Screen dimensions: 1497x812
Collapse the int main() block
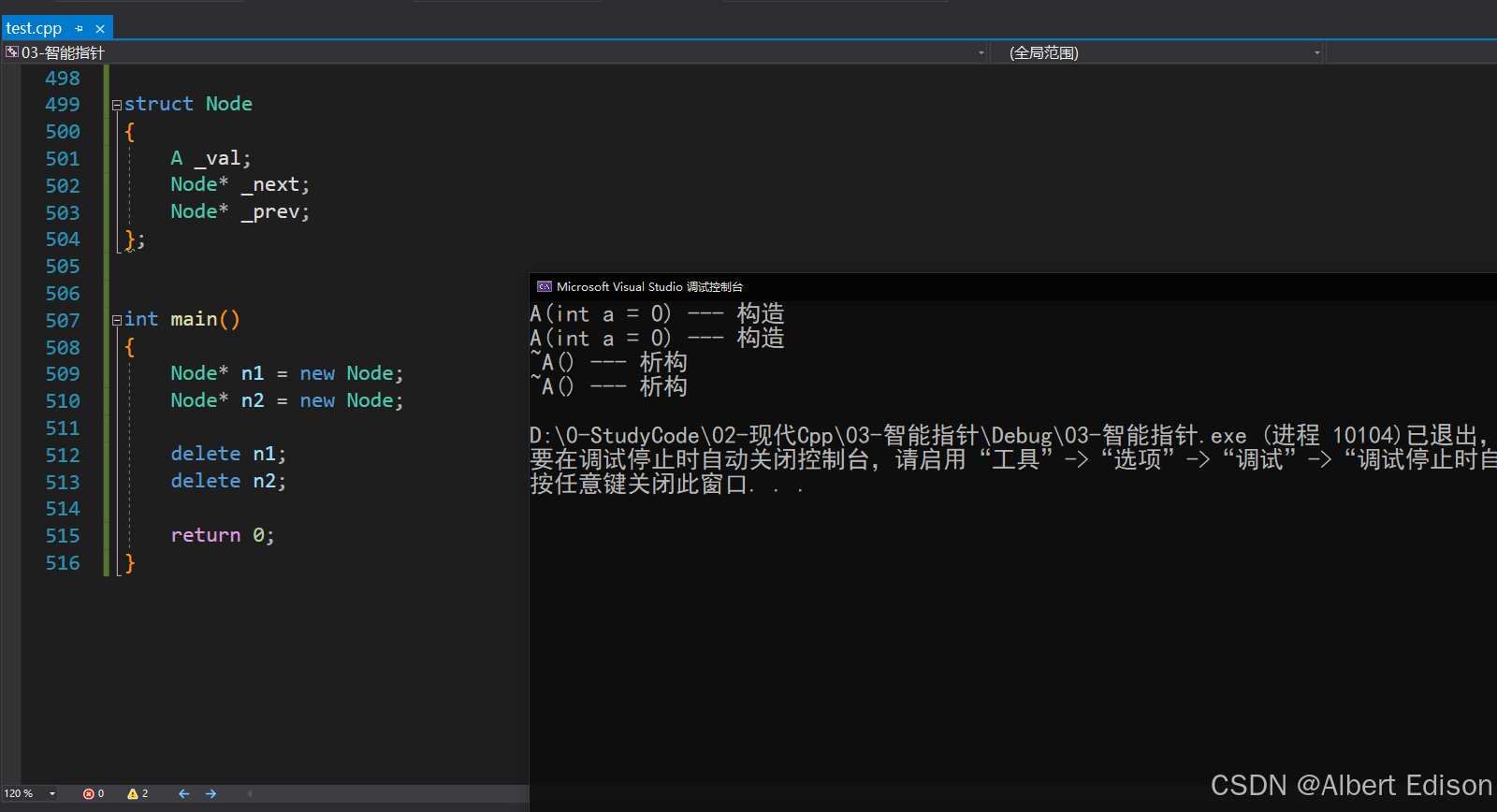(x=117, y=320)
